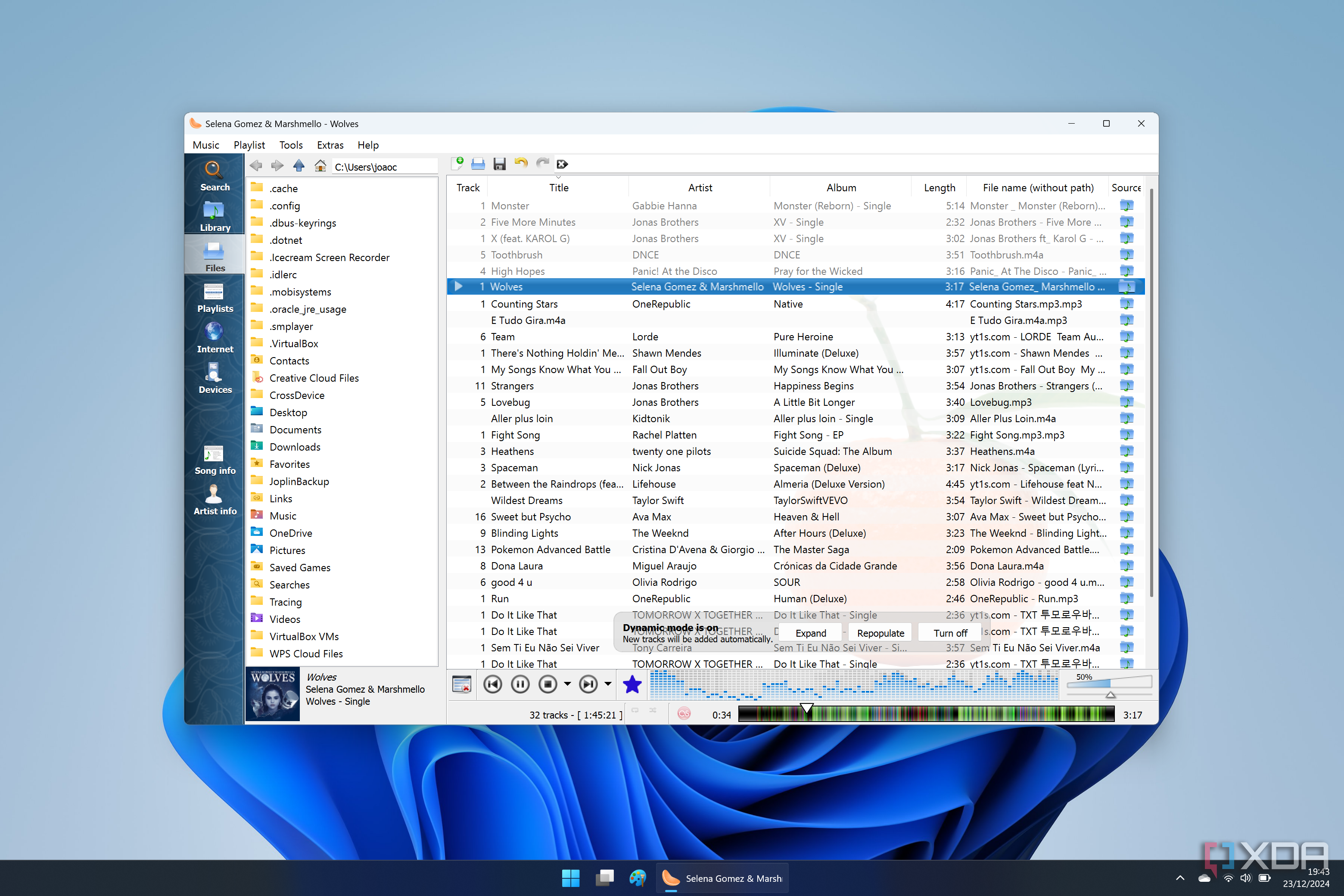Image resolution: width=1344 pixels, height=896 pixels.
Task: Skip to the previous track
Action: (x=492, y=684)
